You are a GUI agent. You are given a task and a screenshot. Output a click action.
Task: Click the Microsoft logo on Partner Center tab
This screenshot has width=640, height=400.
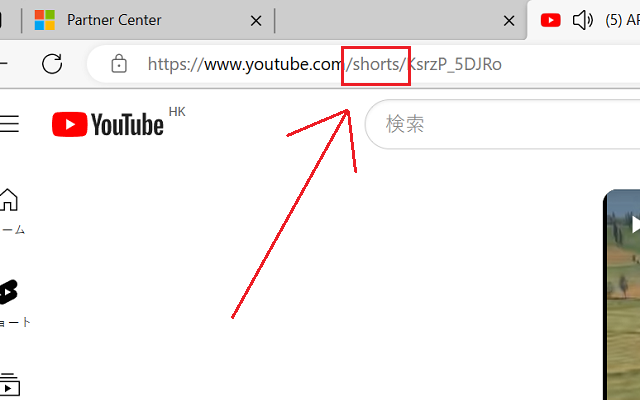pos(44,20)
